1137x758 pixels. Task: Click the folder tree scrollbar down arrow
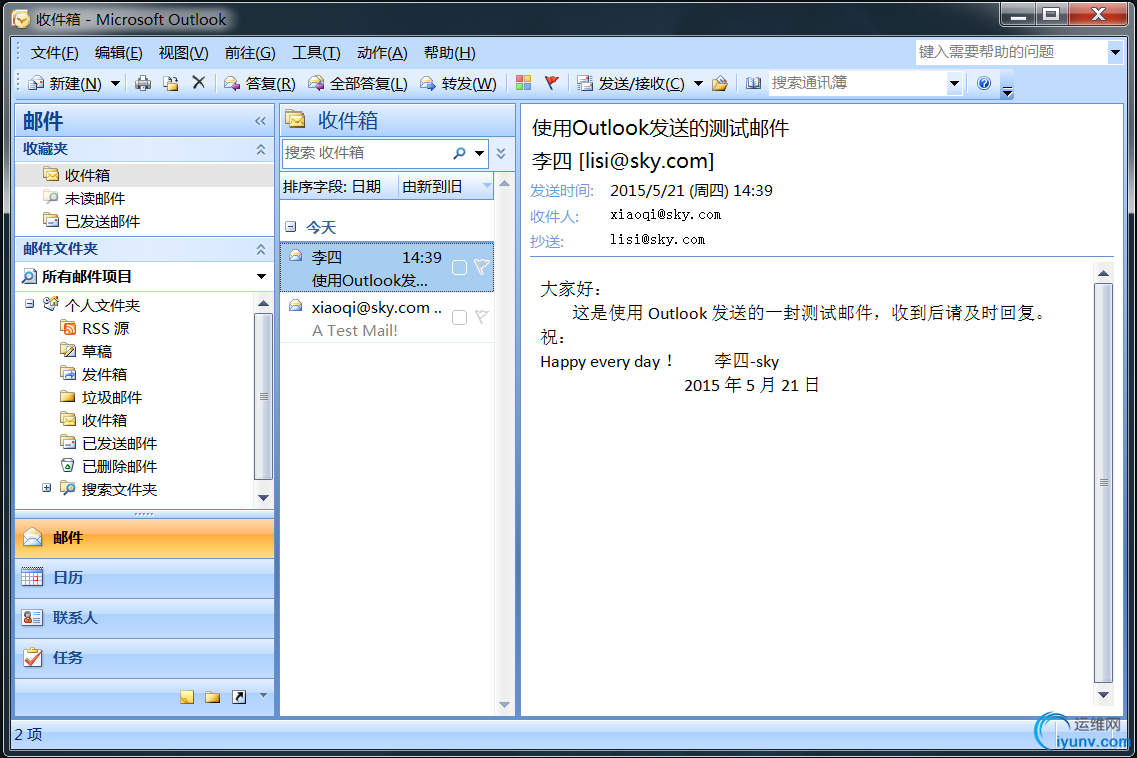coord(263,498)
